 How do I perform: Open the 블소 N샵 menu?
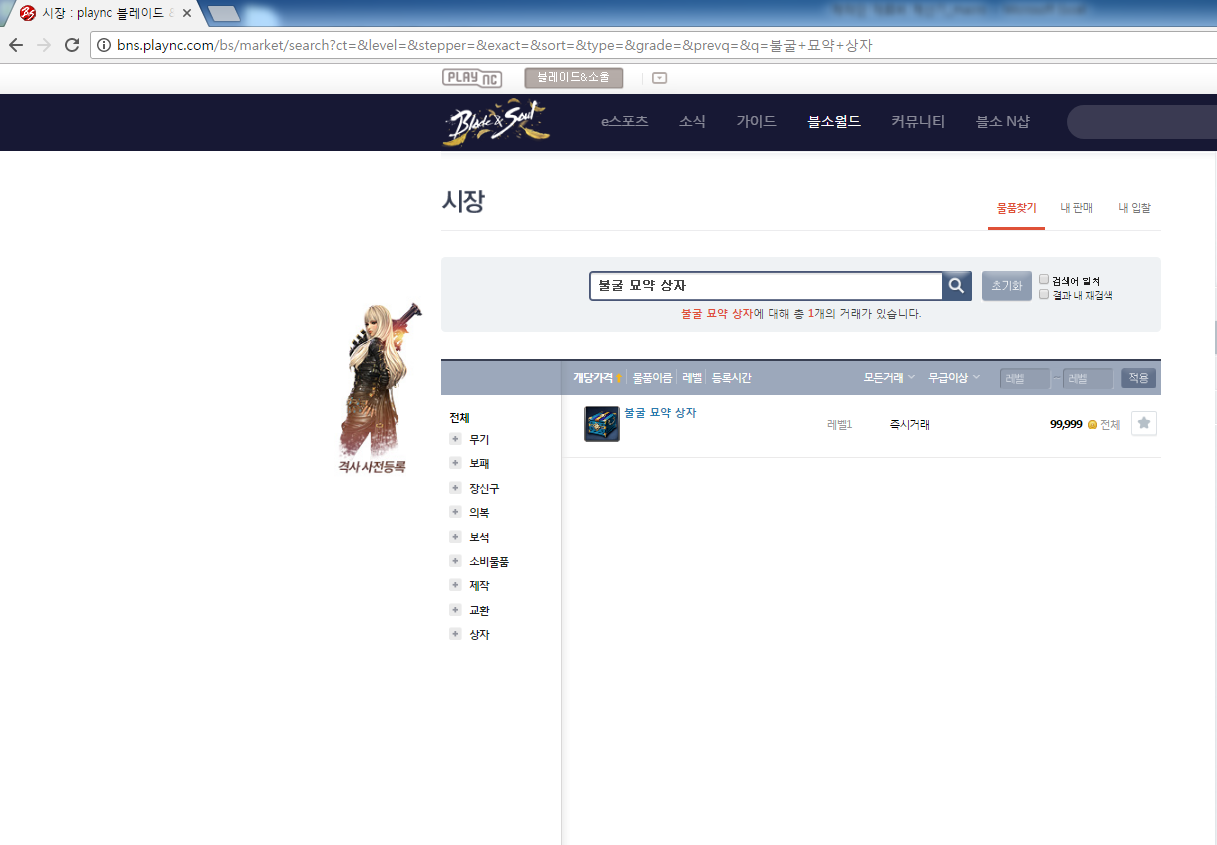(x=1002, y=121)
